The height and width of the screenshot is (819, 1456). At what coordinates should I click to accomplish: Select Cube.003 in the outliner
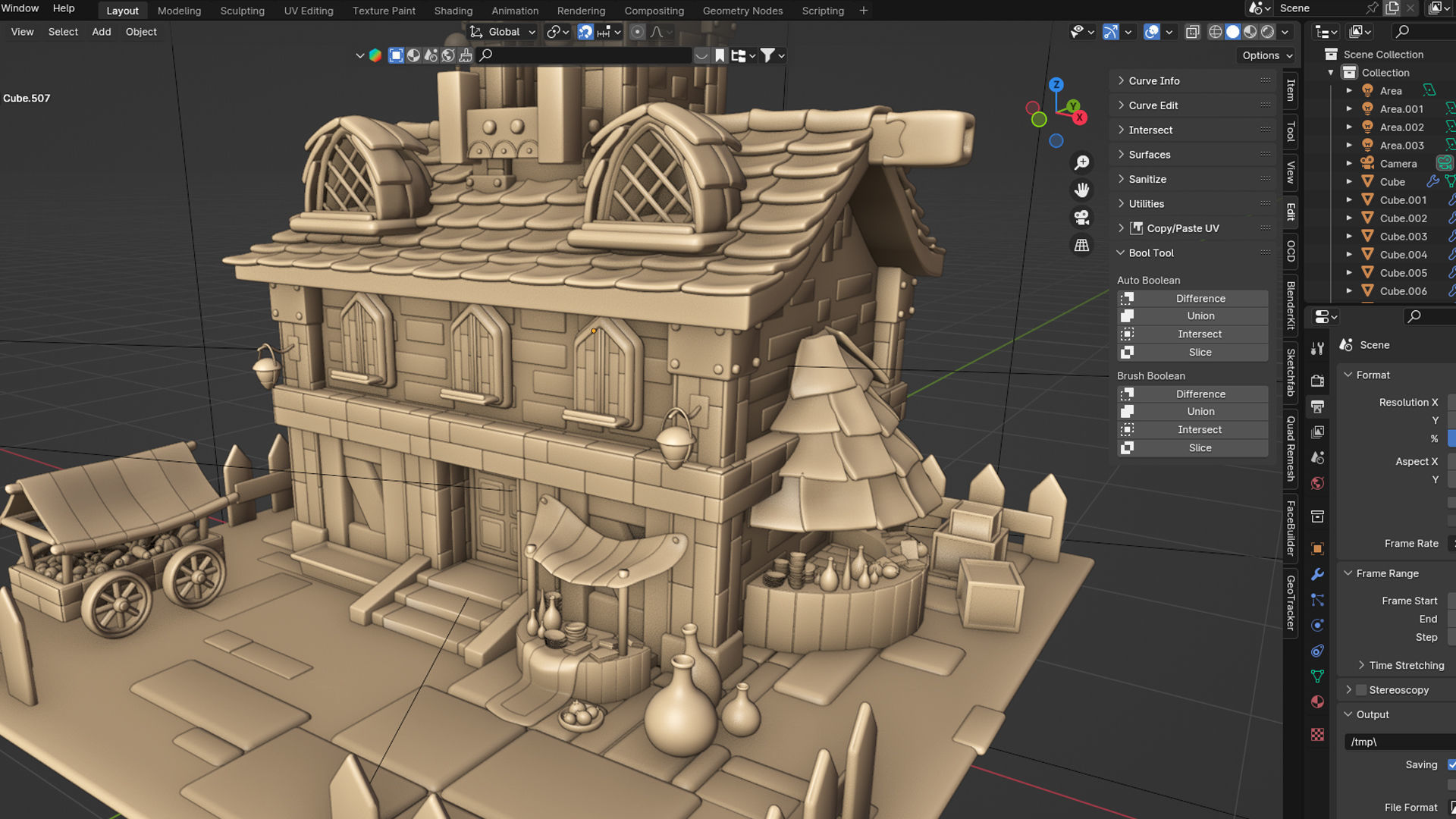click(1404, 237)
